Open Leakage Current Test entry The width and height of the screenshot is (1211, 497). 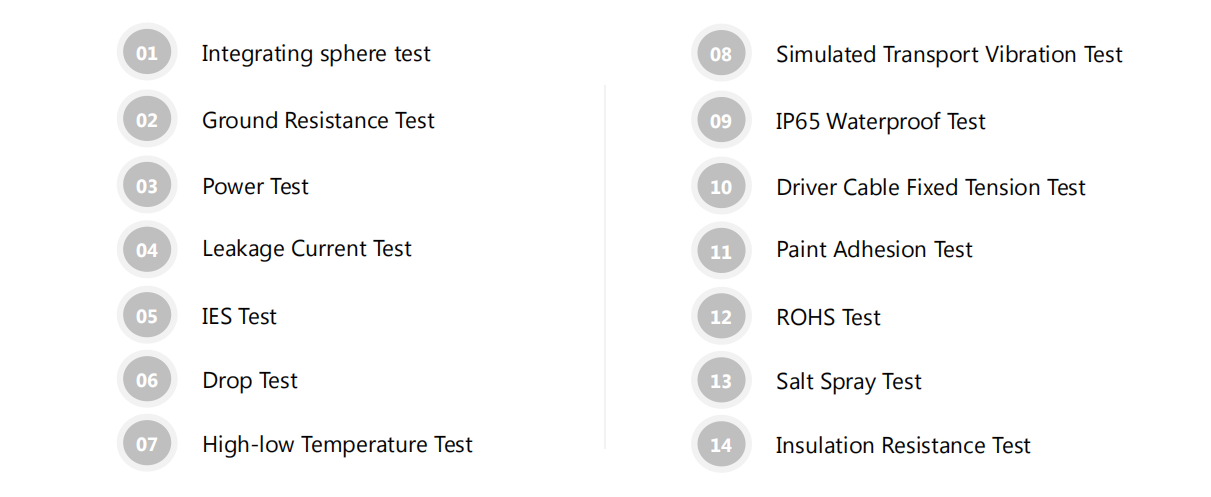[x=307, y=250]
